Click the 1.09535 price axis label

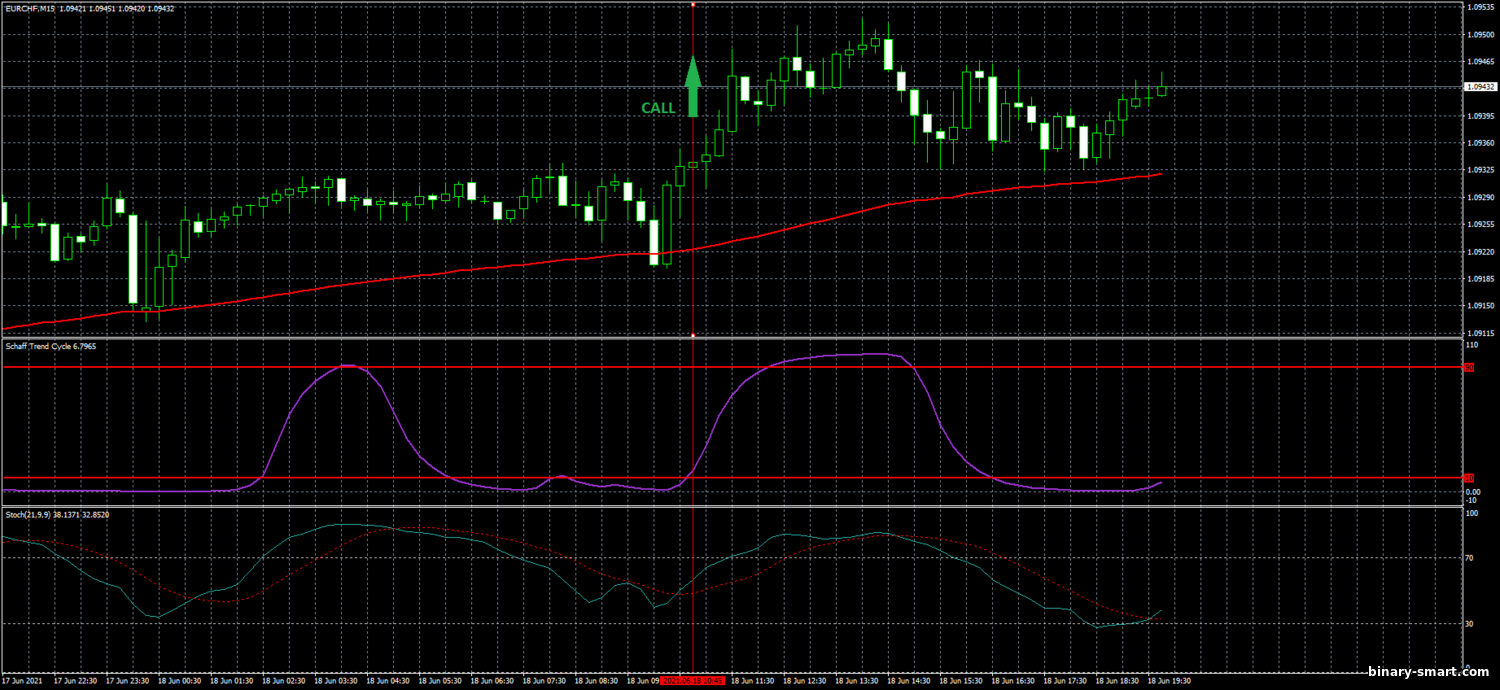[x=1479, y=7]
